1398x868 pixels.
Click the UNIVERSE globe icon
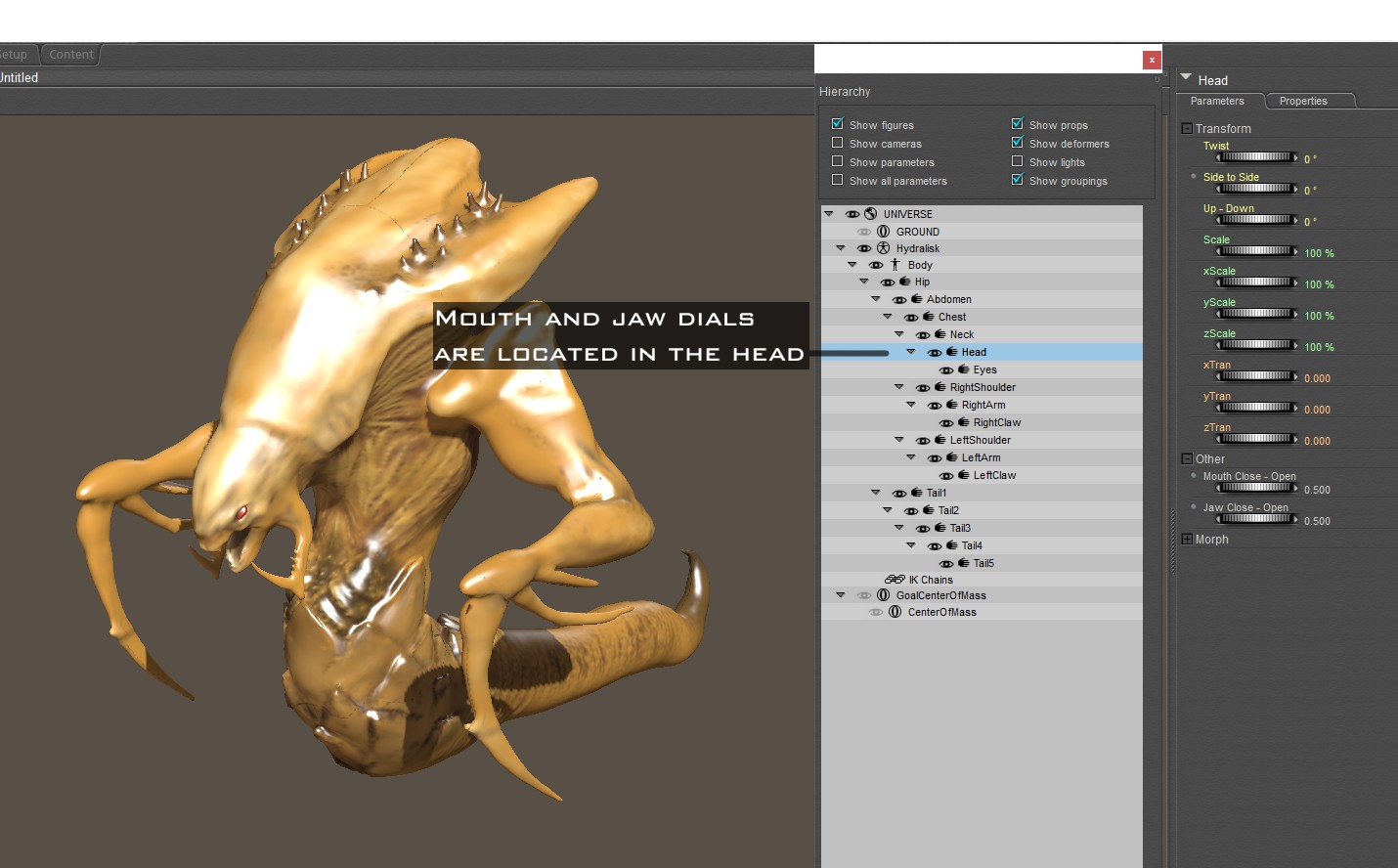coord(870,214)
